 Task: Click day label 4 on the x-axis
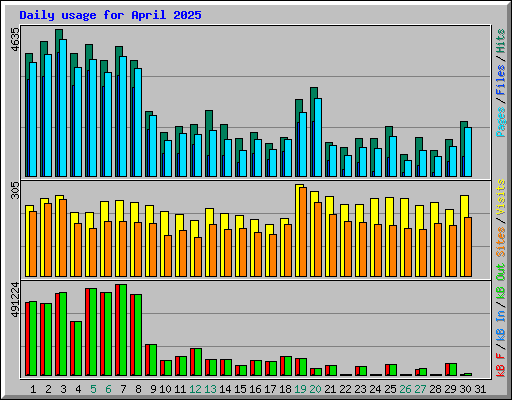click(78, 389)
